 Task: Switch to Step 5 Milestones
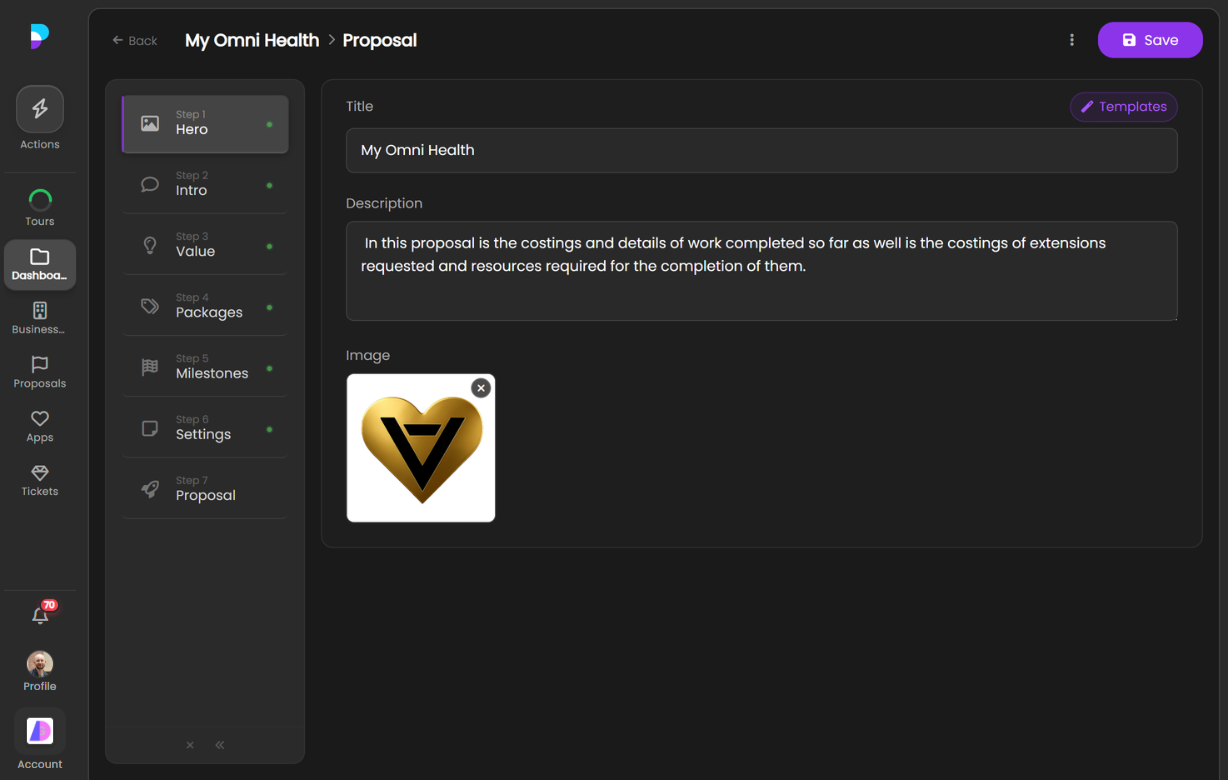pos(204,367)
